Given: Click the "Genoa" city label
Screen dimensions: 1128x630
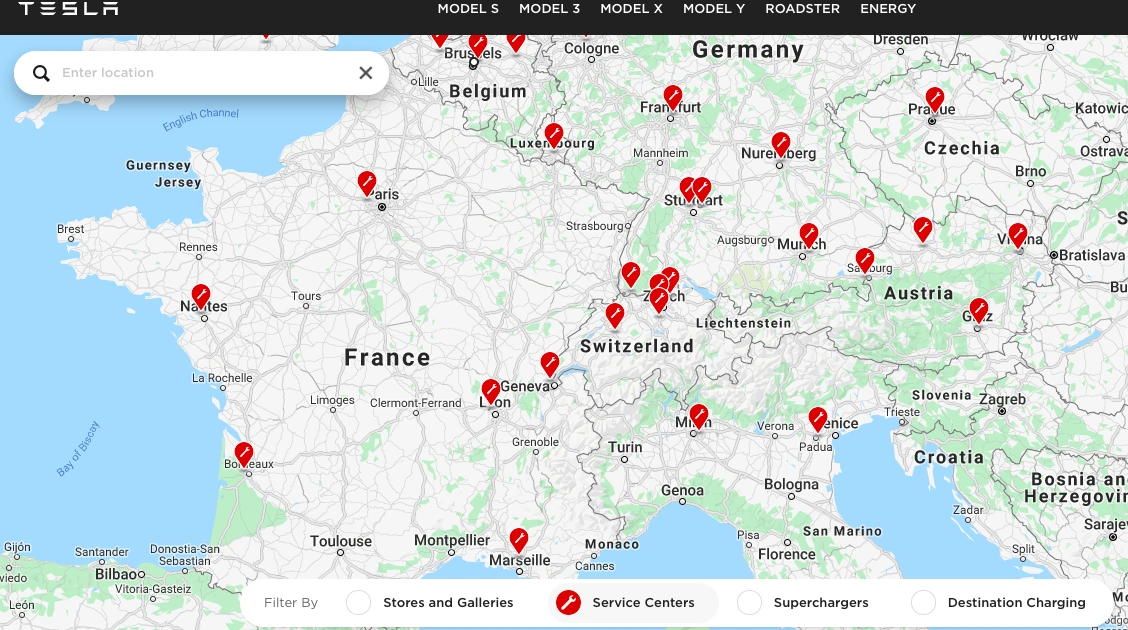Looking at the screenshot, I should click(683, 490).
